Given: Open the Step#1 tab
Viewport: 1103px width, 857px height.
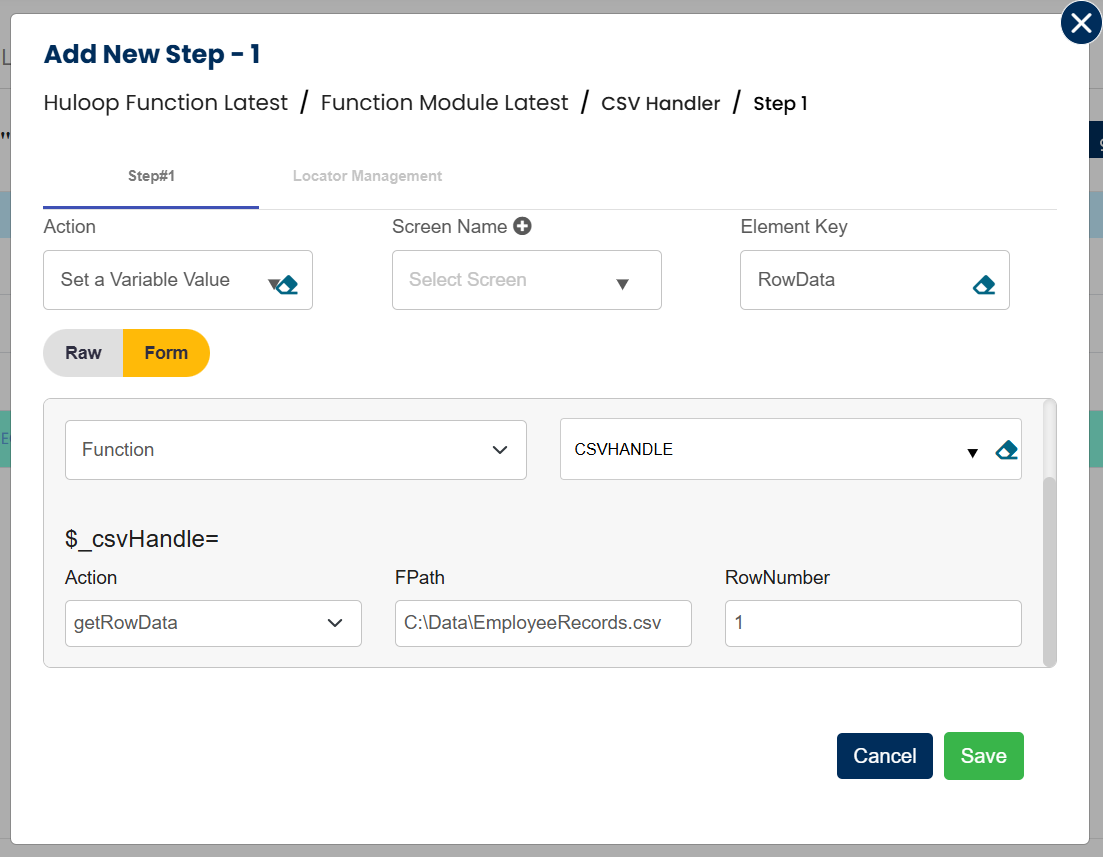Looking at the screenshot, I should (x=151, y=176).
